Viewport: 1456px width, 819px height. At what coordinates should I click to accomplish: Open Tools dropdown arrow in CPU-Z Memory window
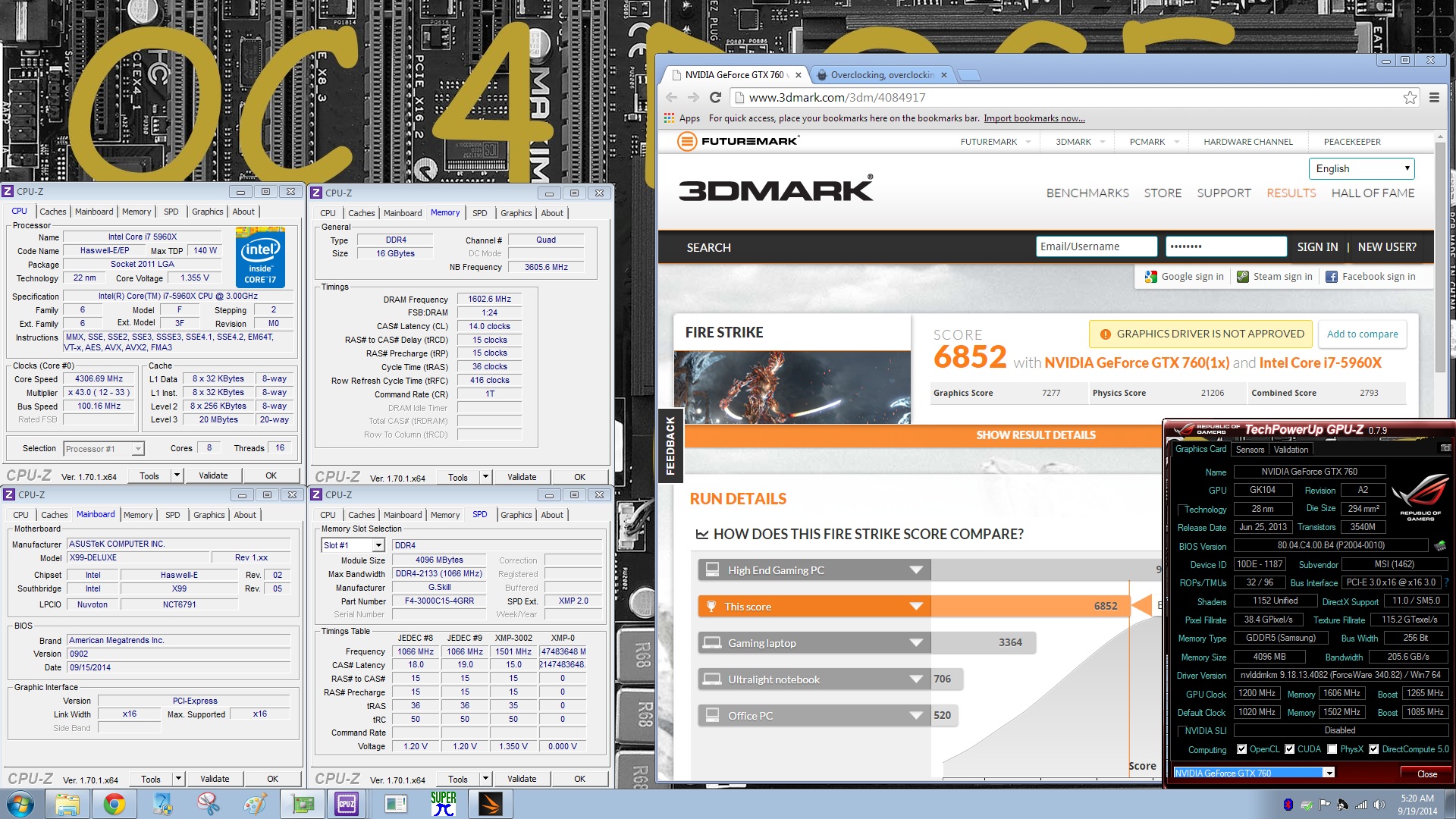click(x=485, y=477)
